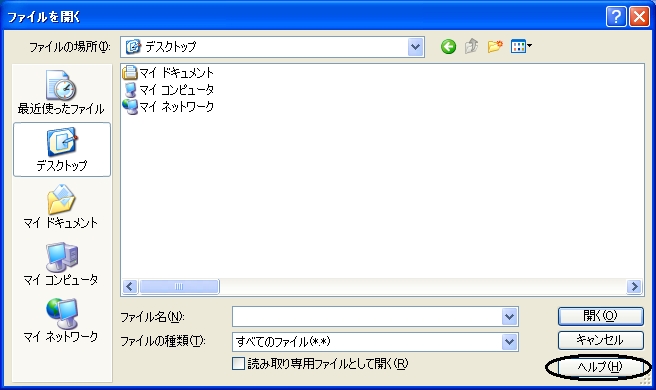Expand the ファイルの場所 dropdown
656x390 pixels.
415,47
